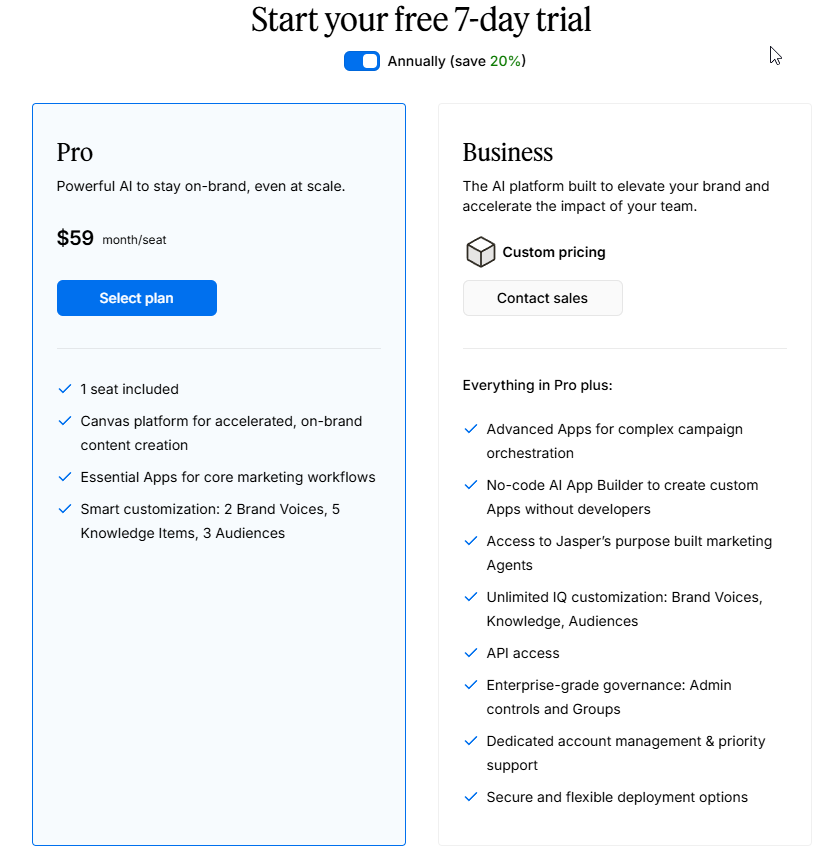Click the checkmark beside Unlimited IQ customization
The width and height of the screenshot is (839, 854).
[471, 597]
